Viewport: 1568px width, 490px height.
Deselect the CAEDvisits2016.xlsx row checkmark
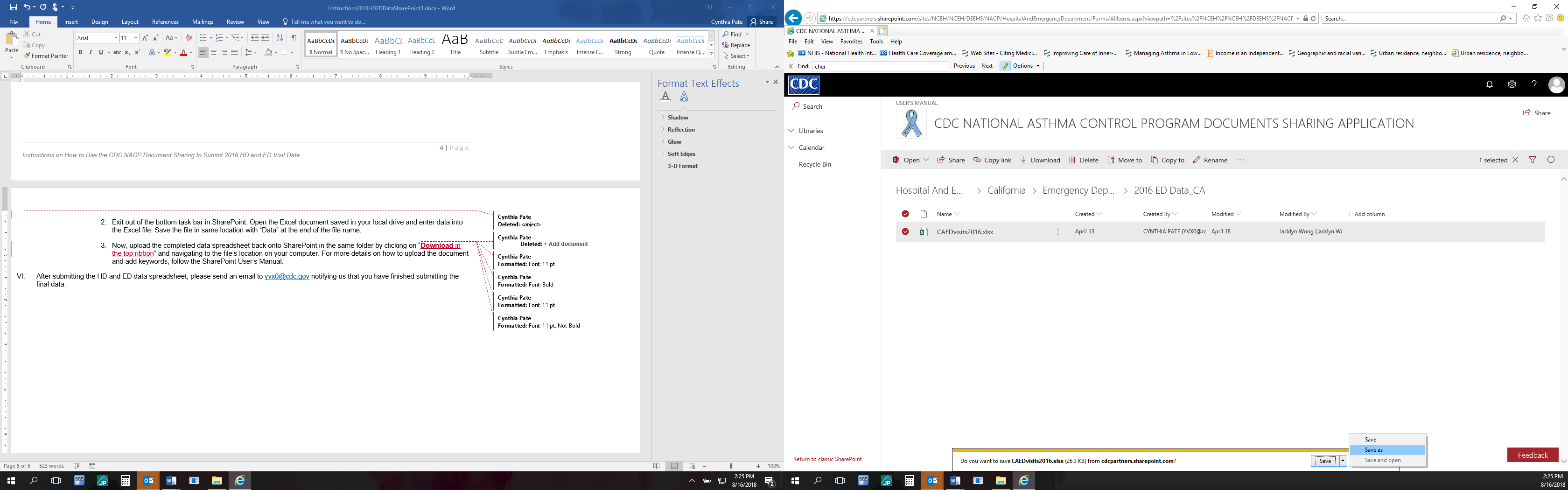[x=906, y=232]
